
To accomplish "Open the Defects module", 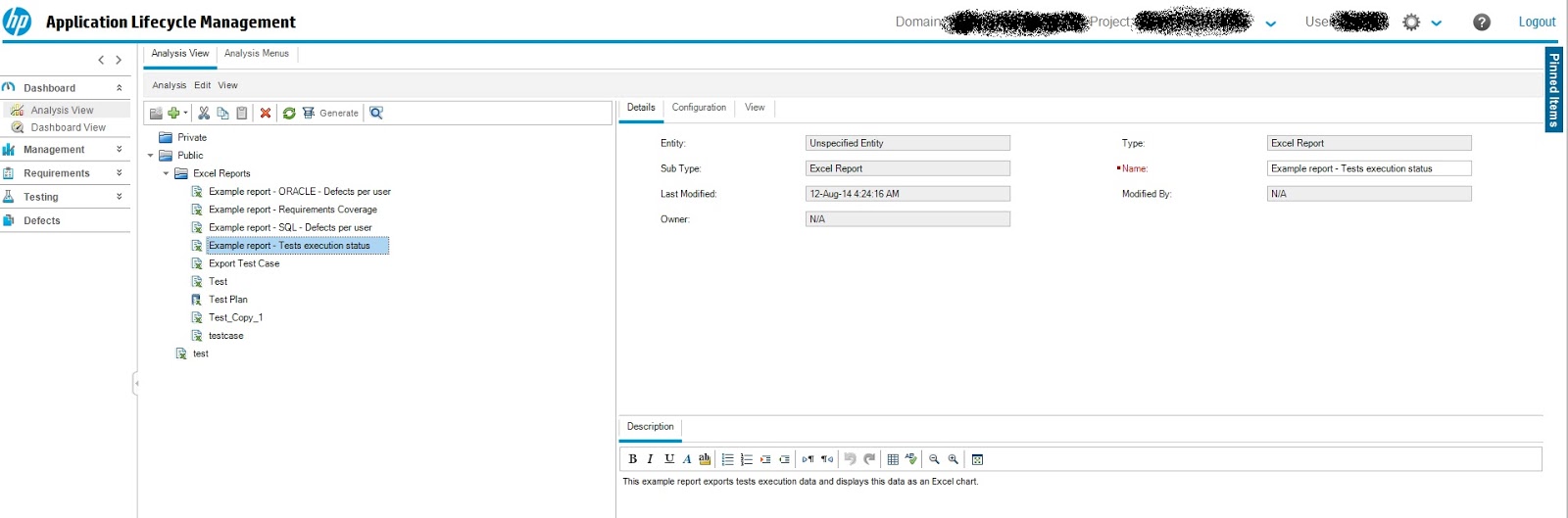I will (x=41, y=221).
